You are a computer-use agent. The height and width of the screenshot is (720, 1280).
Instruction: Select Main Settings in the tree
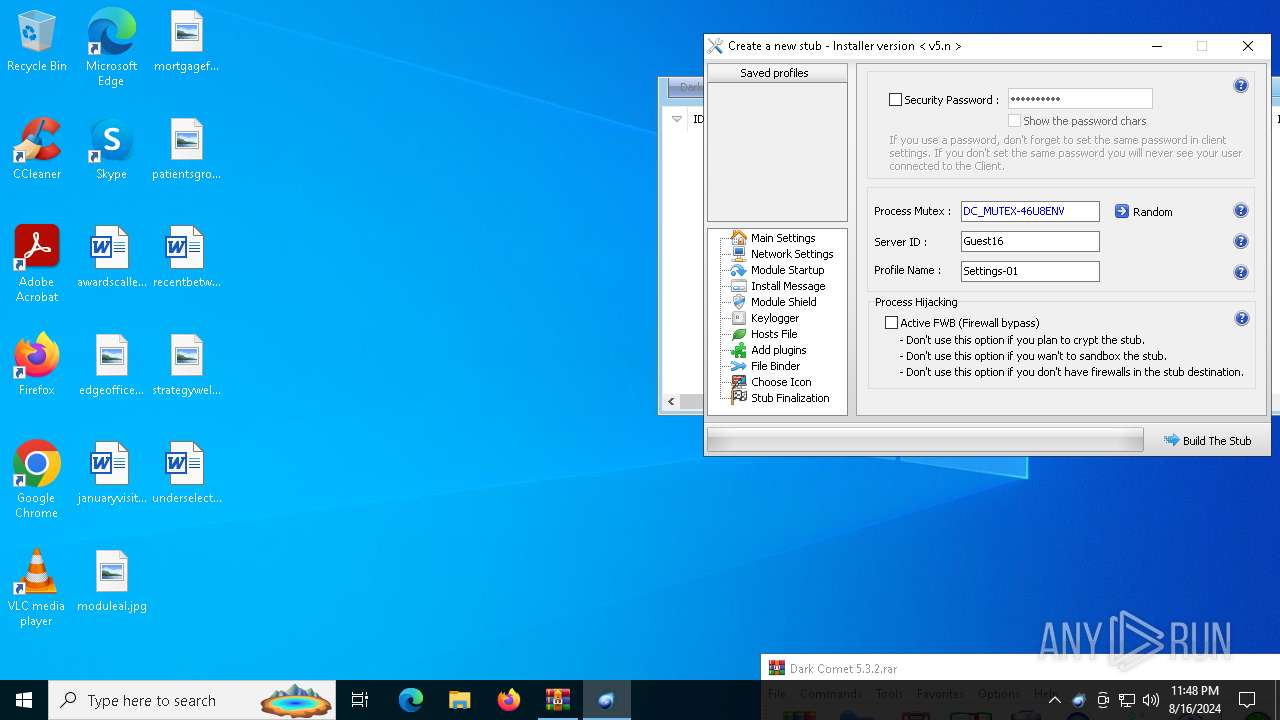click(783, 238)
